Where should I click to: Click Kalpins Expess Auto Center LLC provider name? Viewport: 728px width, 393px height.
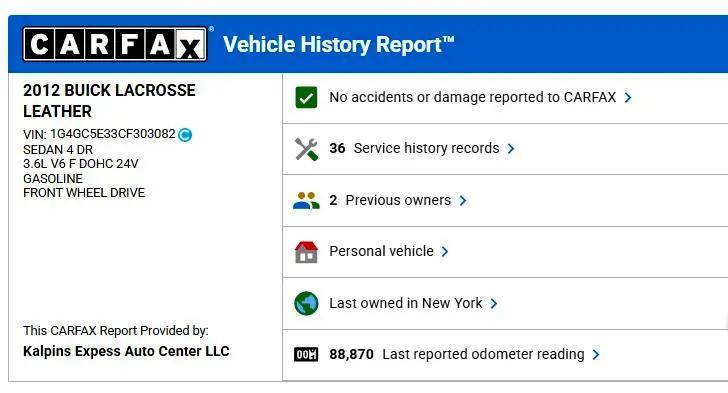point(126,351)
